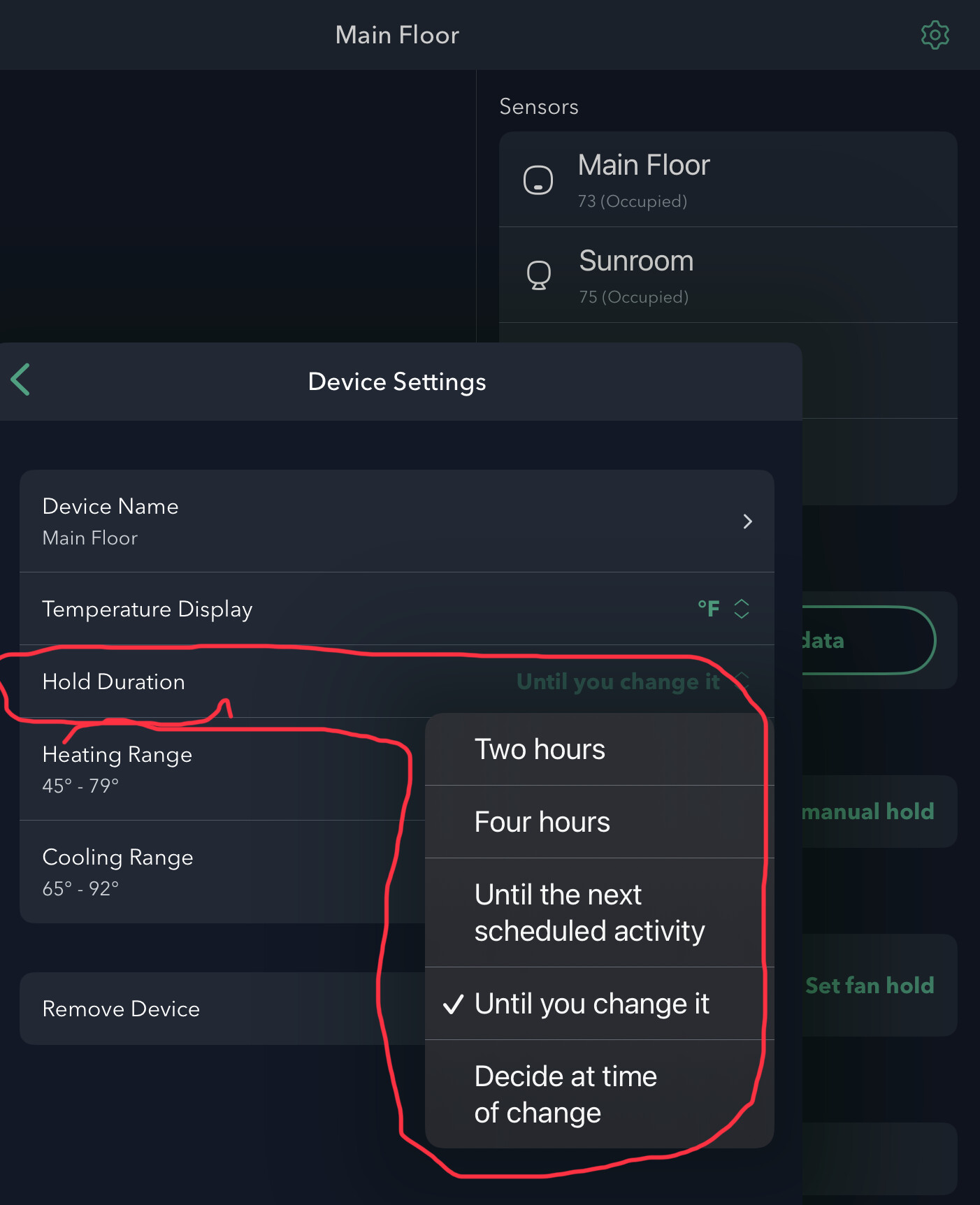Tap the Remove Device button

tap(122, 1009)
